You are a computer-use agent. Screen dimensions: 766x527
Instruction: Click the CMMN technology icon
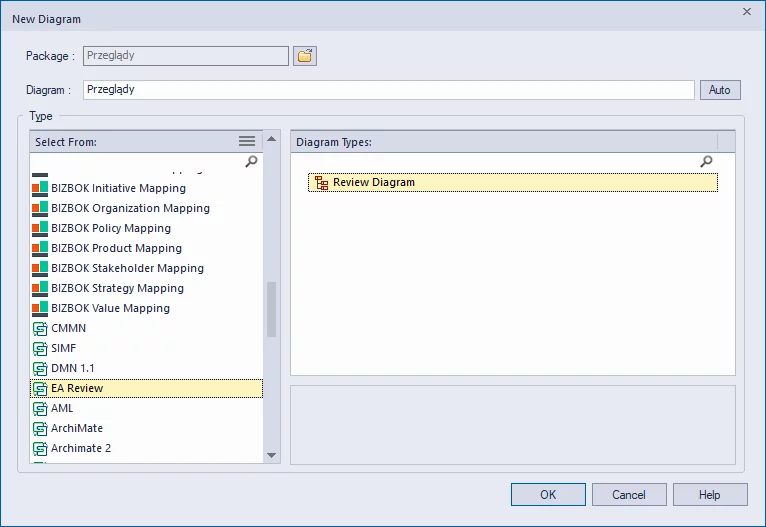tap(40, 328)
